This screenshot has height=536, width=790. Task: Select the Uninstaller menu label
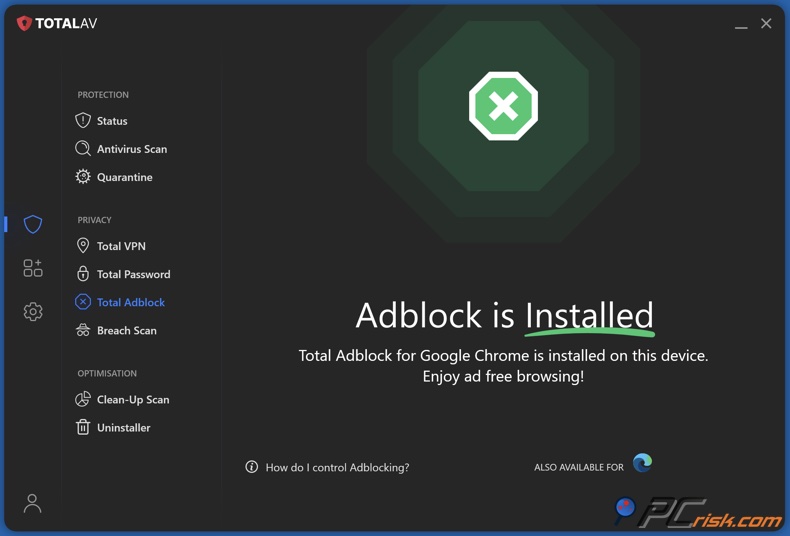tap(123, 428)
